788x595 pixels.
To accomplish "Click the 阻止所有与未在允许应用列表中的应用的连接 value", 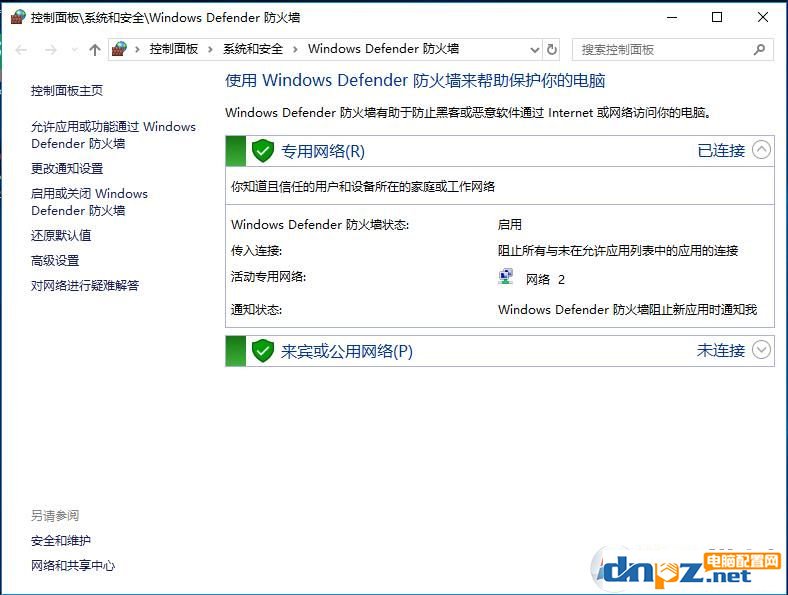I will click(618, 250).
